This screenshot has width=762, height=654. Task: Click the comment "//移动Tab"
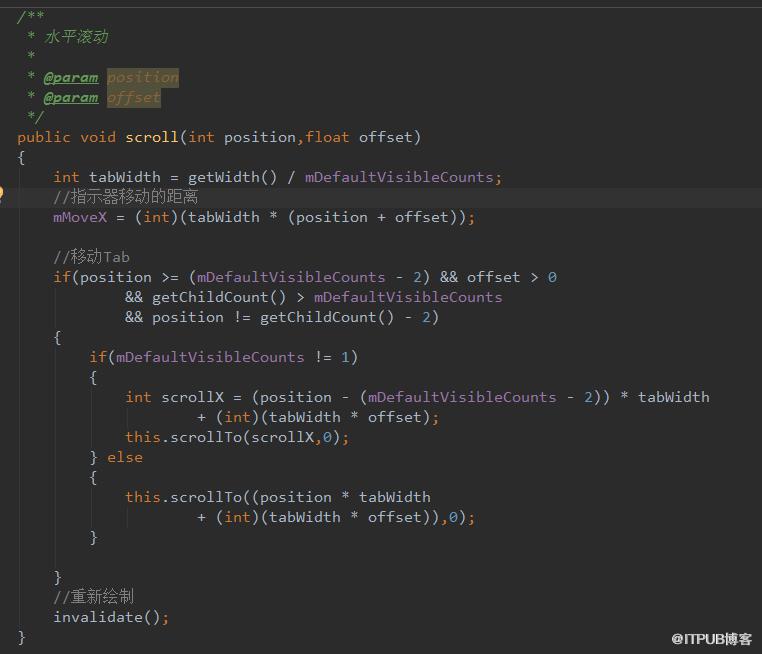click(x=91, y=257)
